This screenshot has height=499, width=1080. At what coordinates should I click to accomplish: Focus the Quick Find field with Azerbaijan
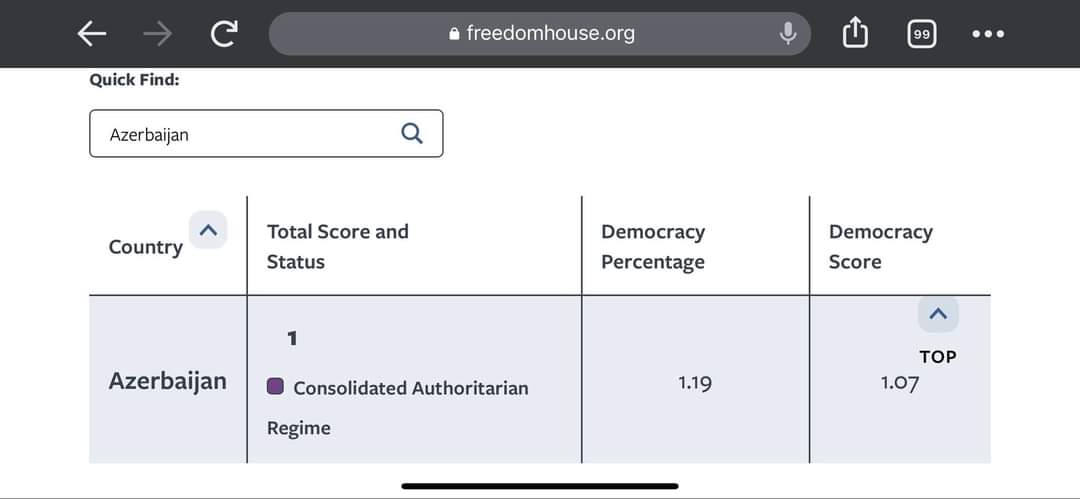pyautogui.click(x=250, y=134)
